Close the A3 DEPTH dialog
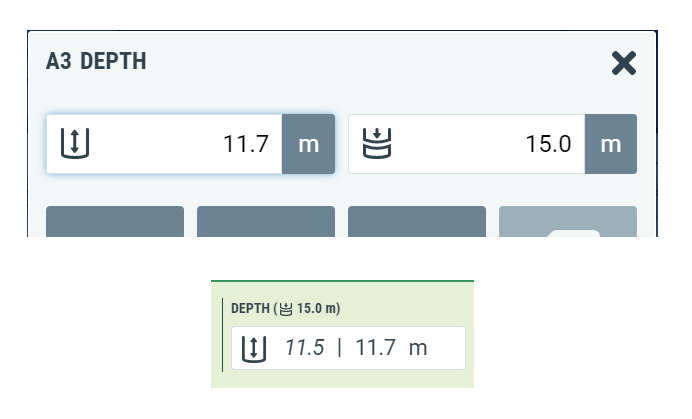Screen dimensions: 692x419 pyautogui.click(x=624, y=63)
